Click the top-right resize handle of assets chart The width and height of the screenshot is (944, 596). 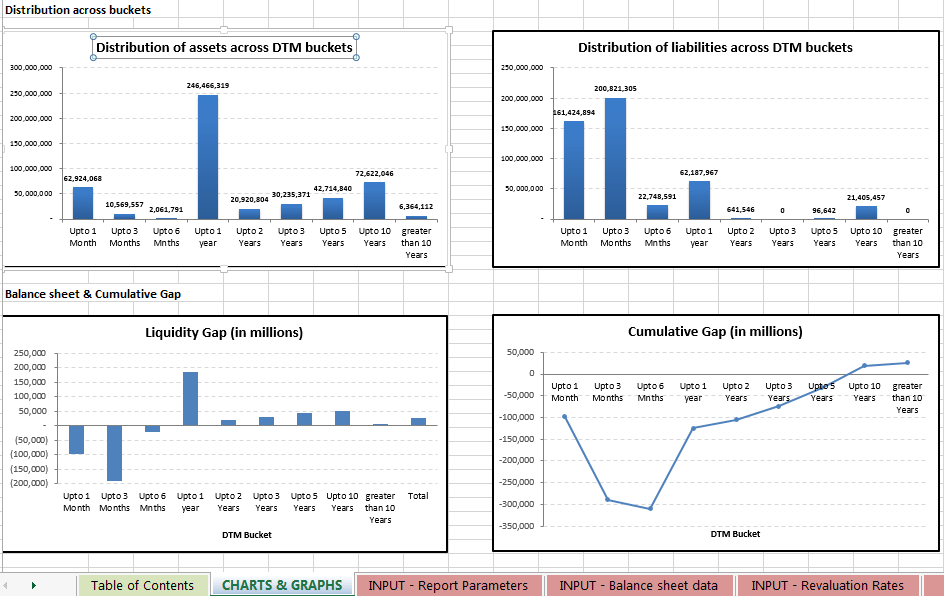click(449, 29)
